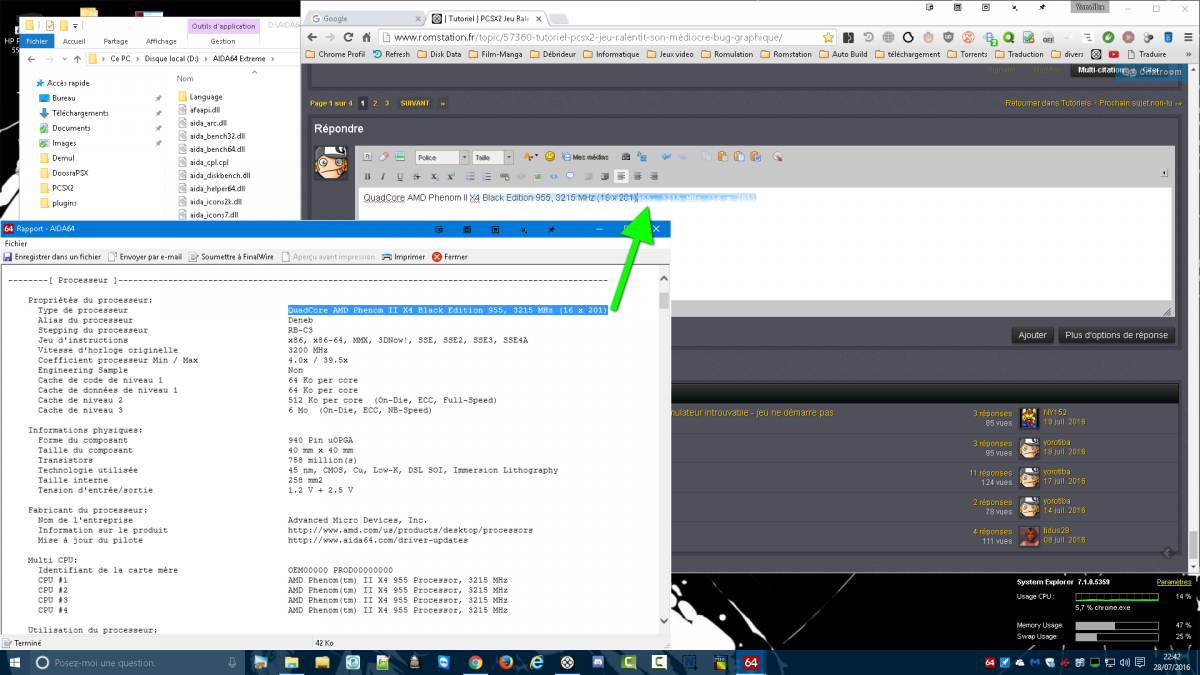Click the Bold formatting icon in editor
The image size is (1200, 675).
pos(368,176)
